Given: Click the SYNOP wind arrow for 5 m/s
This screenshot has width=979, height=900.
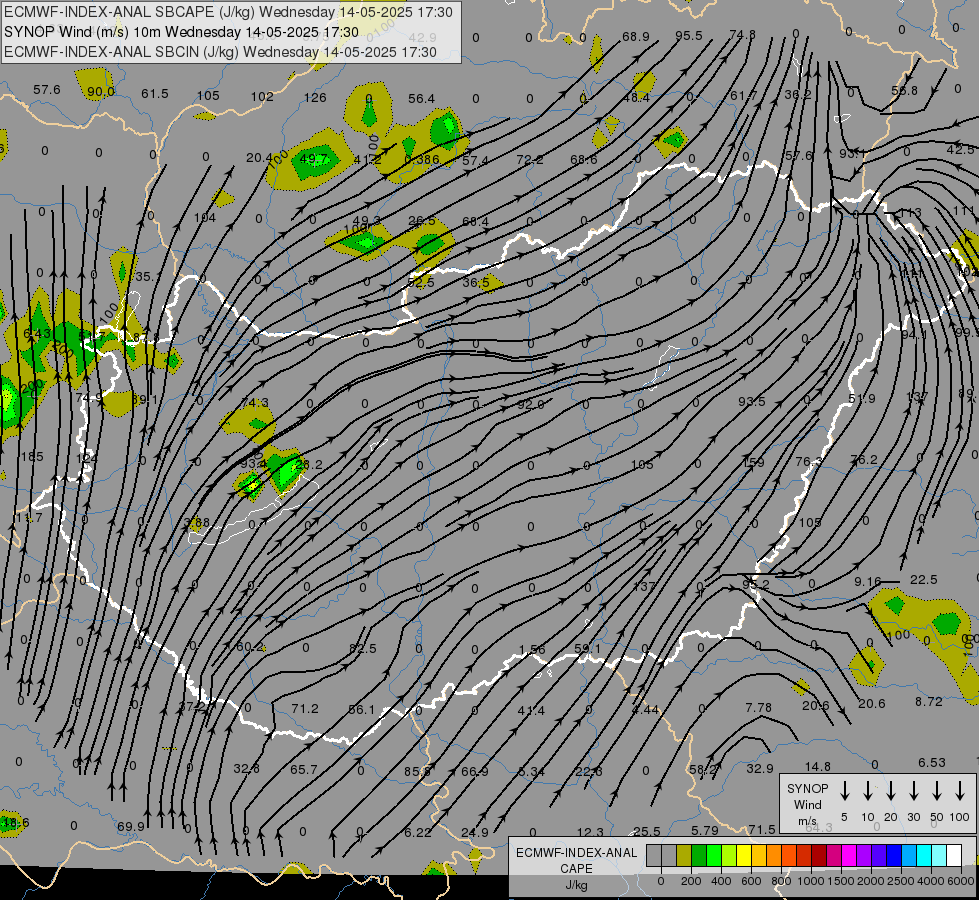Looking at the screenshot, I should [844, 791].
